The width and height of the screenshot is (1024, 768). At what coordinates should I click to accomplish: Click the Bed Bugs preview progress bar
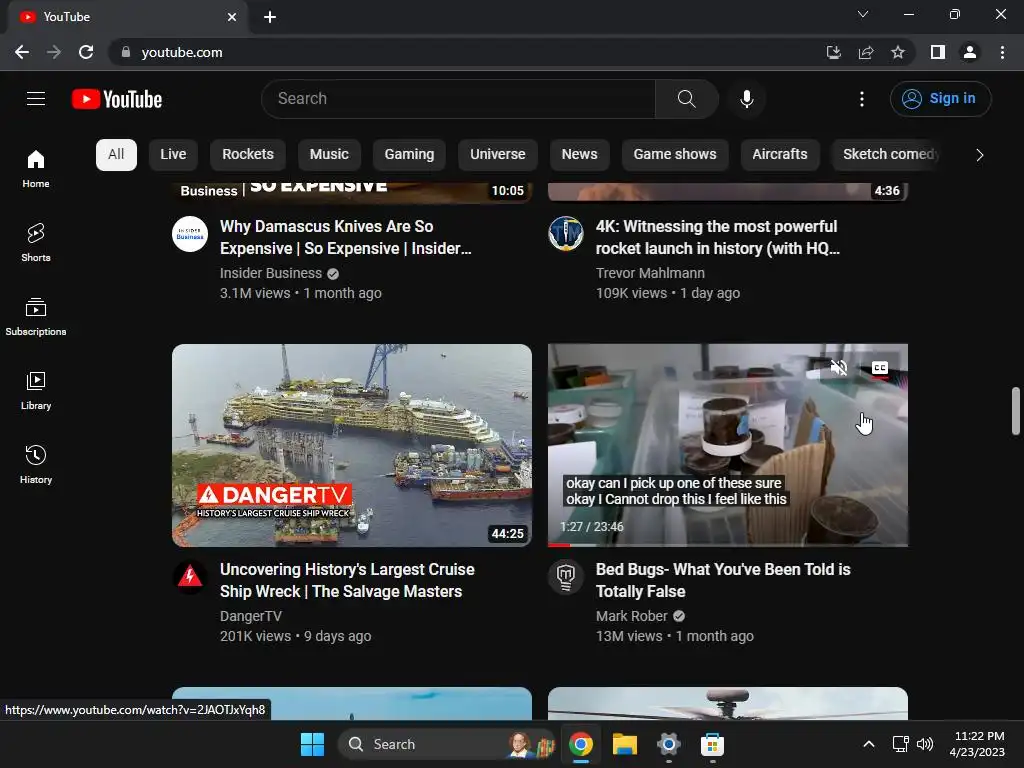coord(728,544)
